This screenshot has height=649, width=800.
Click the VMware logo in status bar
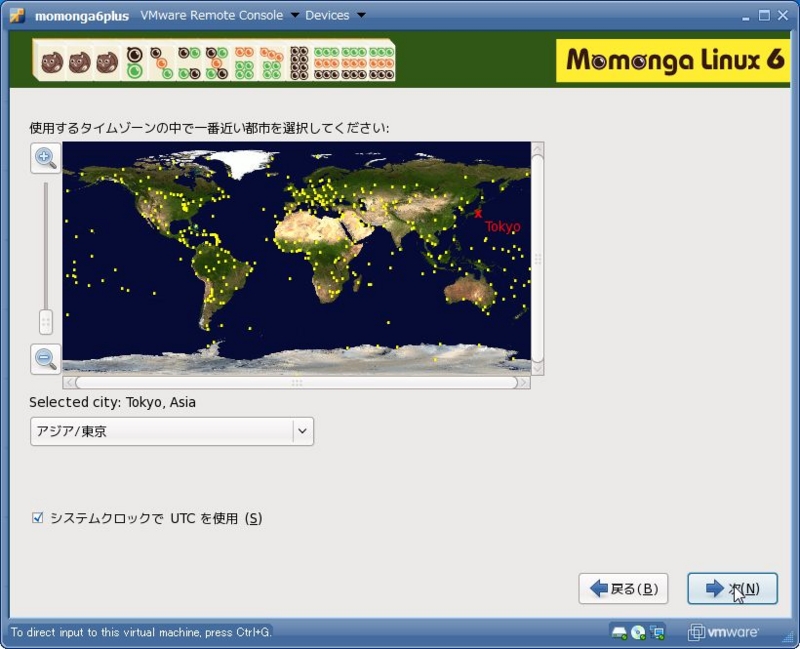pyautogui.click(x=722, y=632)
